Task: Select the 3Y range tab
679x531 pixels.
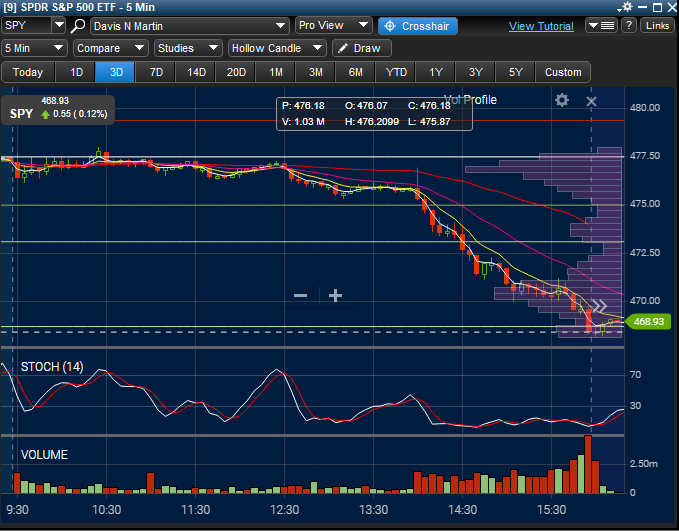Action: coord(475,72)
